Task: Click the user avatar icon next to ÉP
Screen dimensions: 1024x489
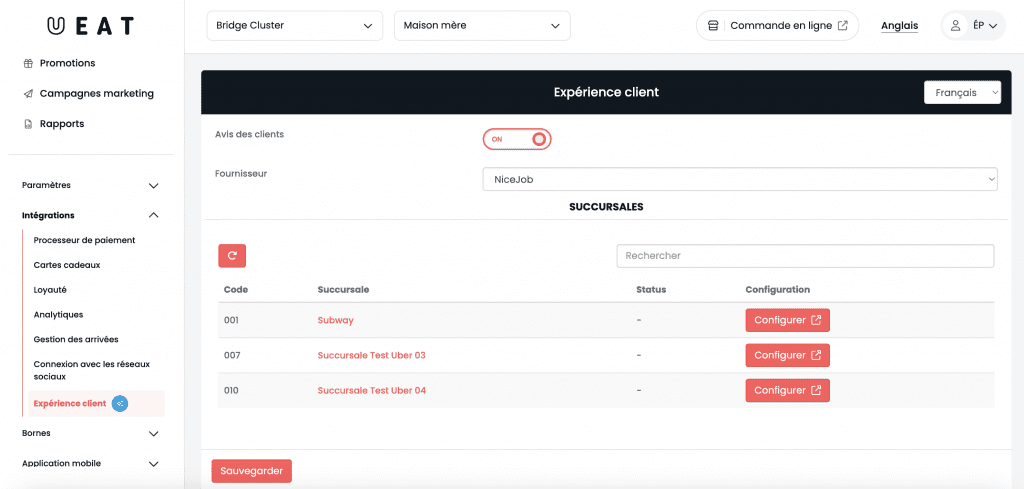Action: point(955,26)
